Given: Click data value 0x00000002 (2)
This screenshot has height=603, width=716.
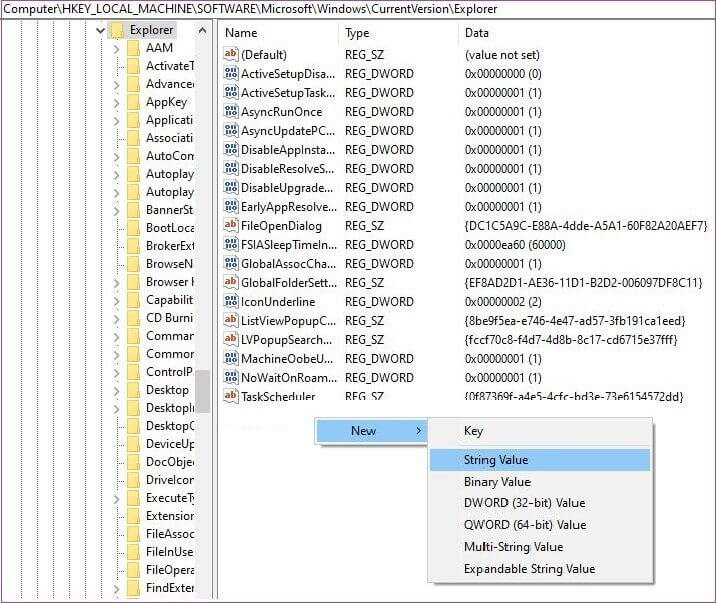Looking at the screenshot, I should [x=503, y=302].
